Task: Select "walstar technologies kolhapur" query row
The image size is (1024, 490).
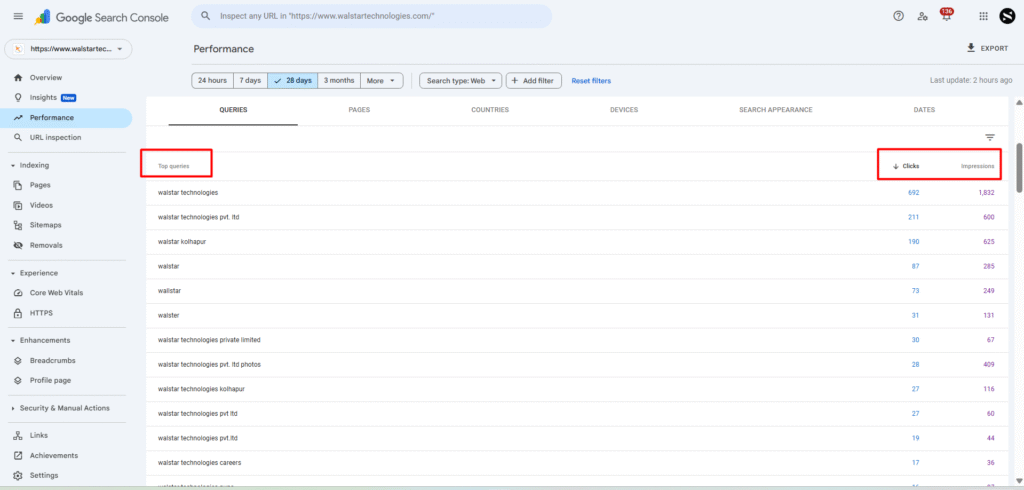Action: click(577, 389)
